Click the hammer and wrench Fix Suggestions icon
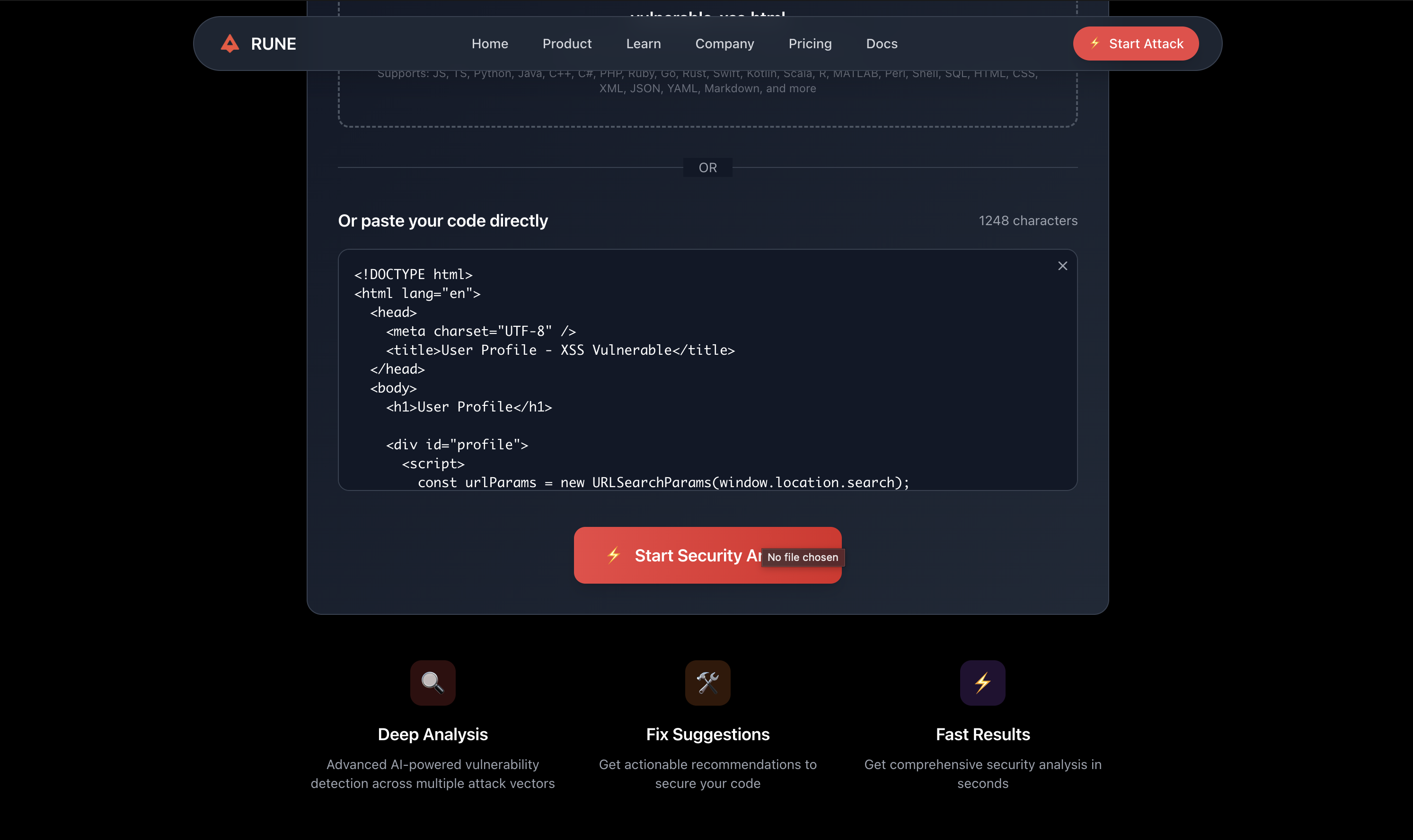The image size is (1413, 840). 707,682
